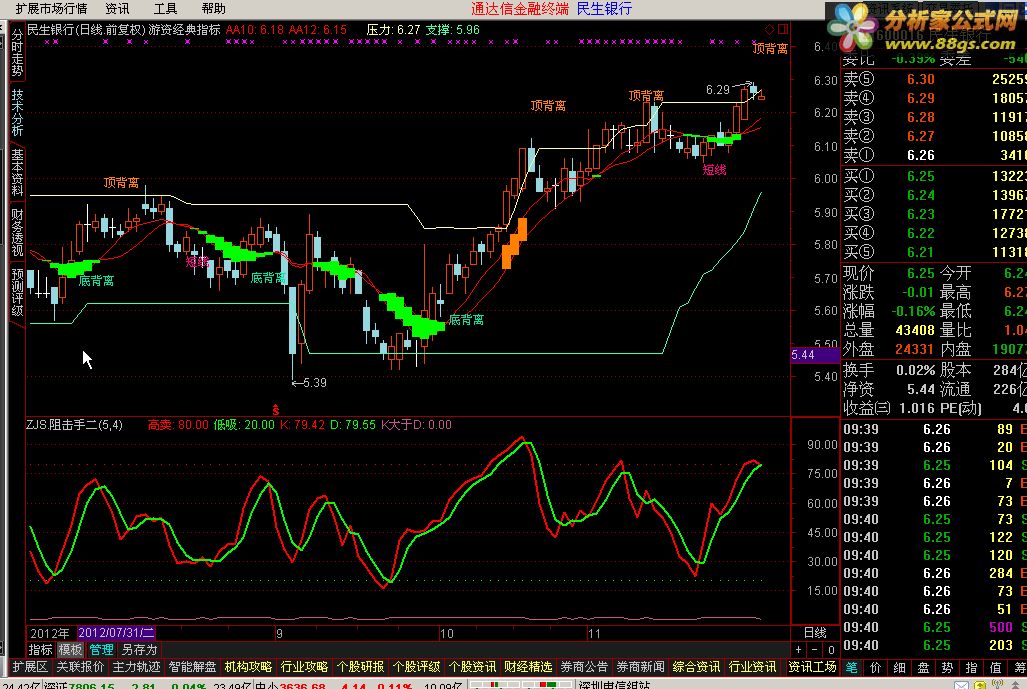
Task: Select the 指 tab in quote panel
Action: pyautogui.click(x=971, y=667)
